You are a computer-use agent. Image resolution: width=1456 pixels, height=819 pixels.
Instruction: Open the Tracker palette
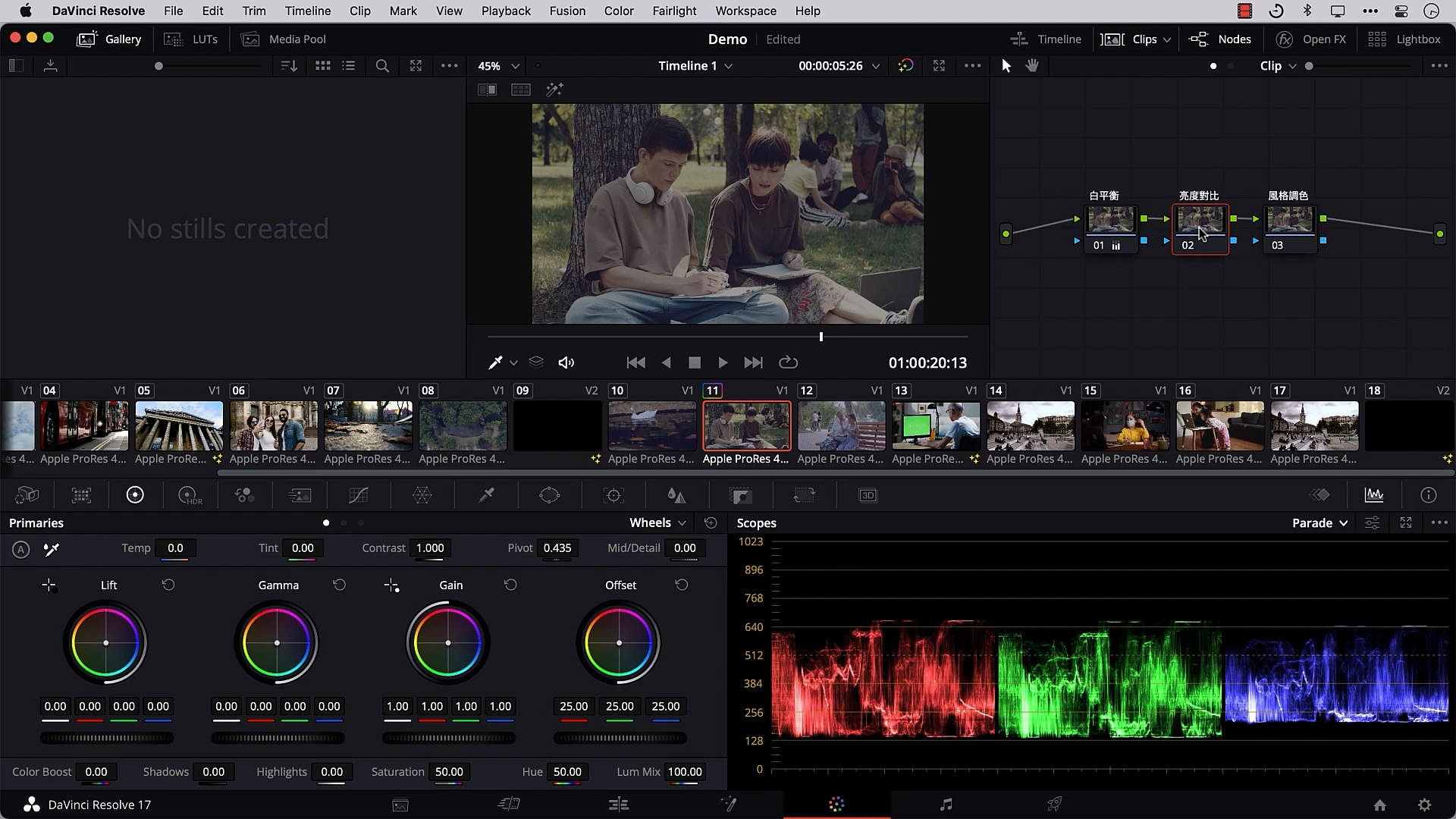(x=614, y=495)
